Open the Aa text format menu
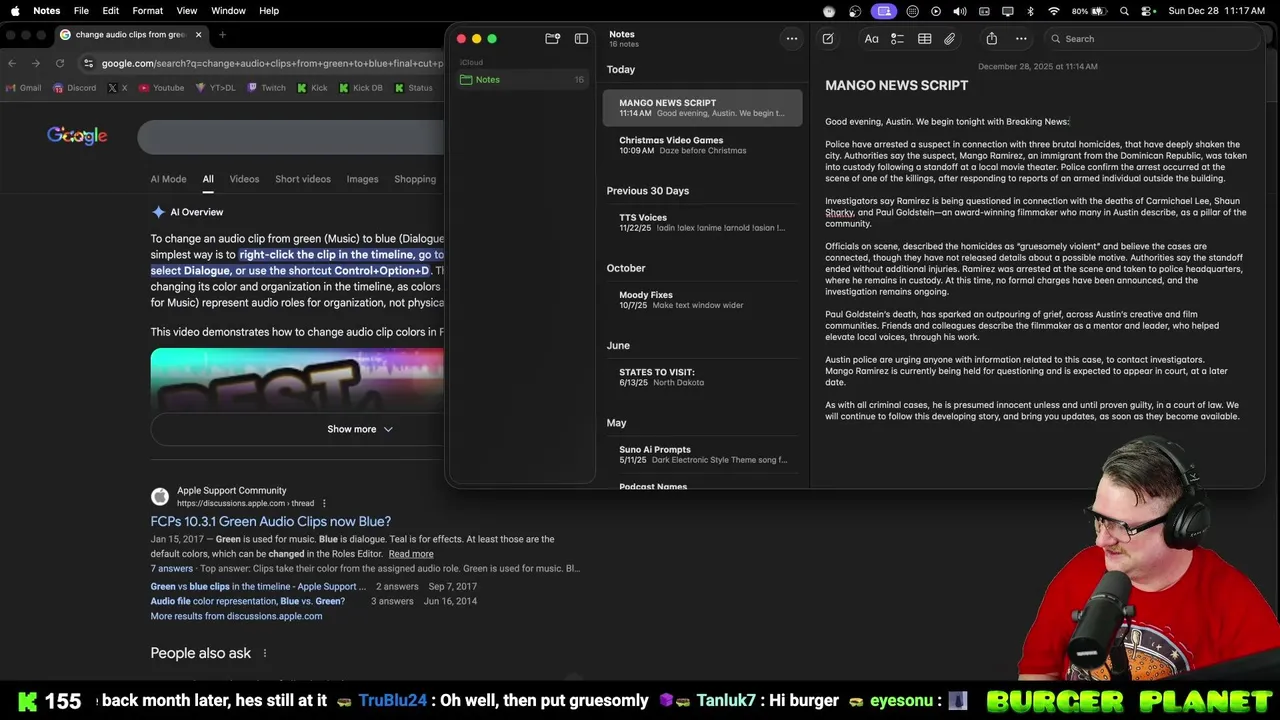This screenshot has height=720, width=1280. point(871,39)
